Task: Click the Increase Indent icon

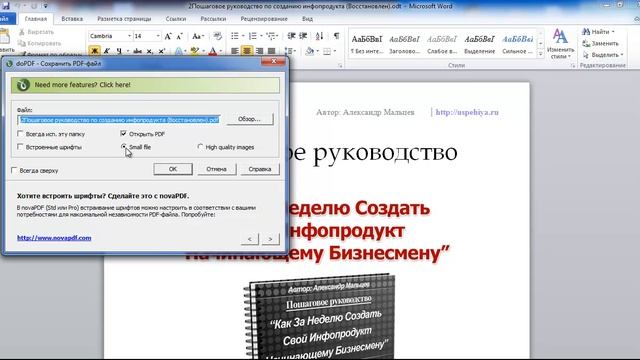Action: tap(303, 36)
